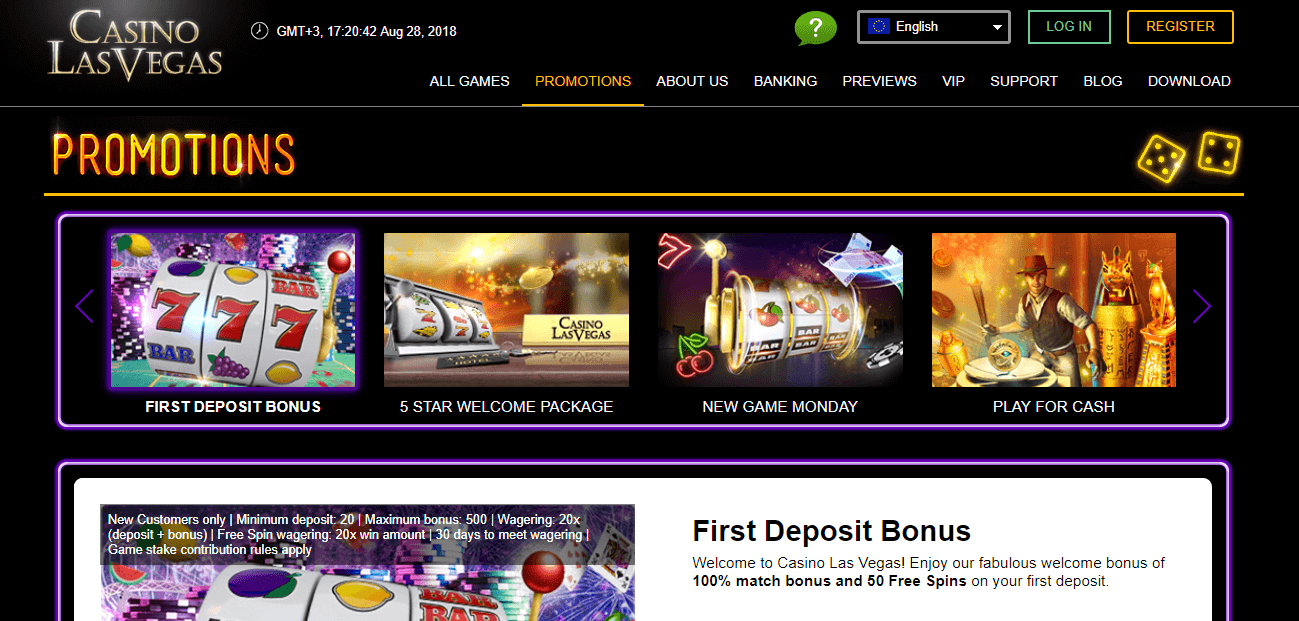Open the All Games menu
Screen dimensions: 1299x621
coord(469,81)
